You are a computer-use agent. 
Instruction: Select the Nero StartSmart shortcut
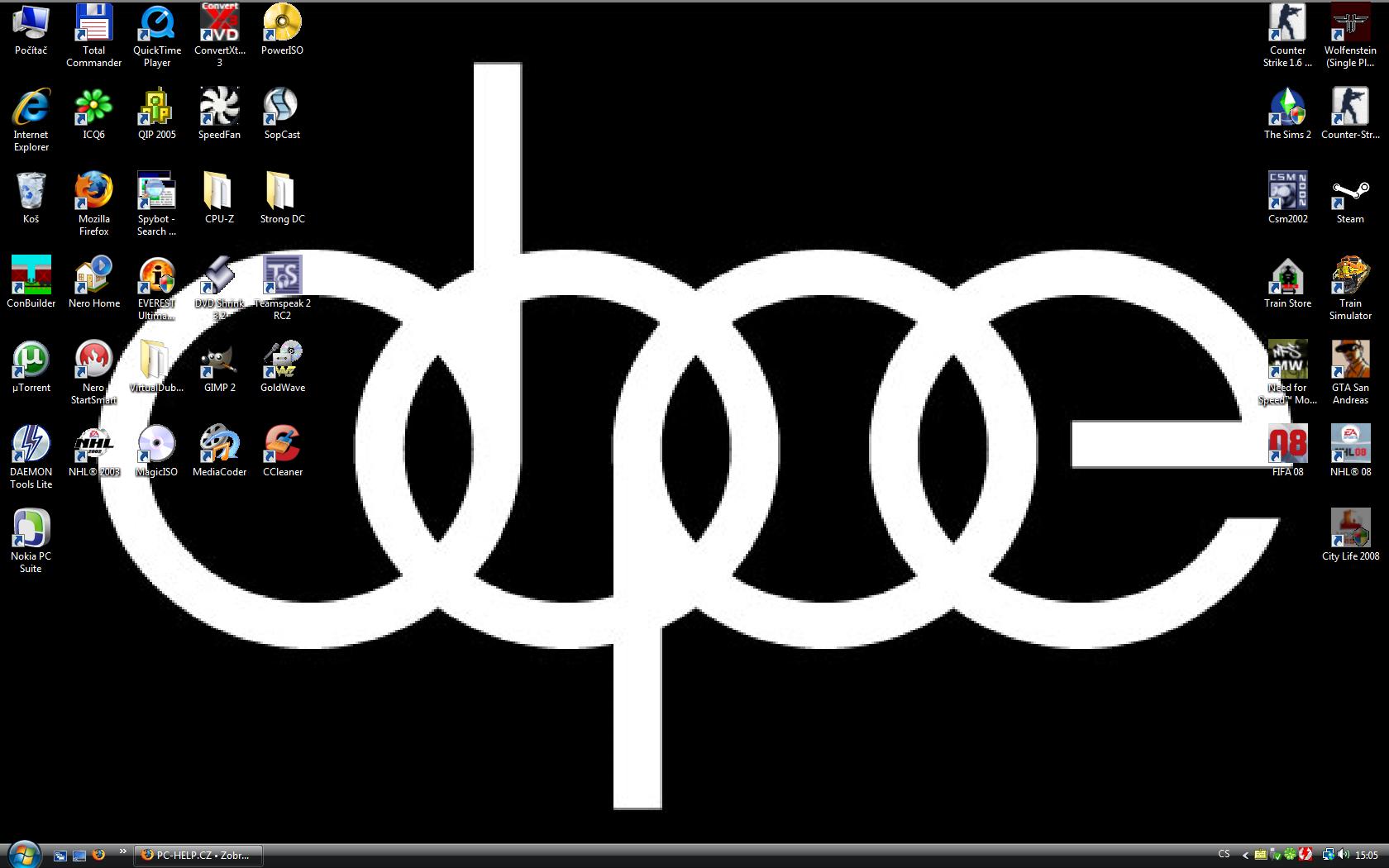point(94,374)
